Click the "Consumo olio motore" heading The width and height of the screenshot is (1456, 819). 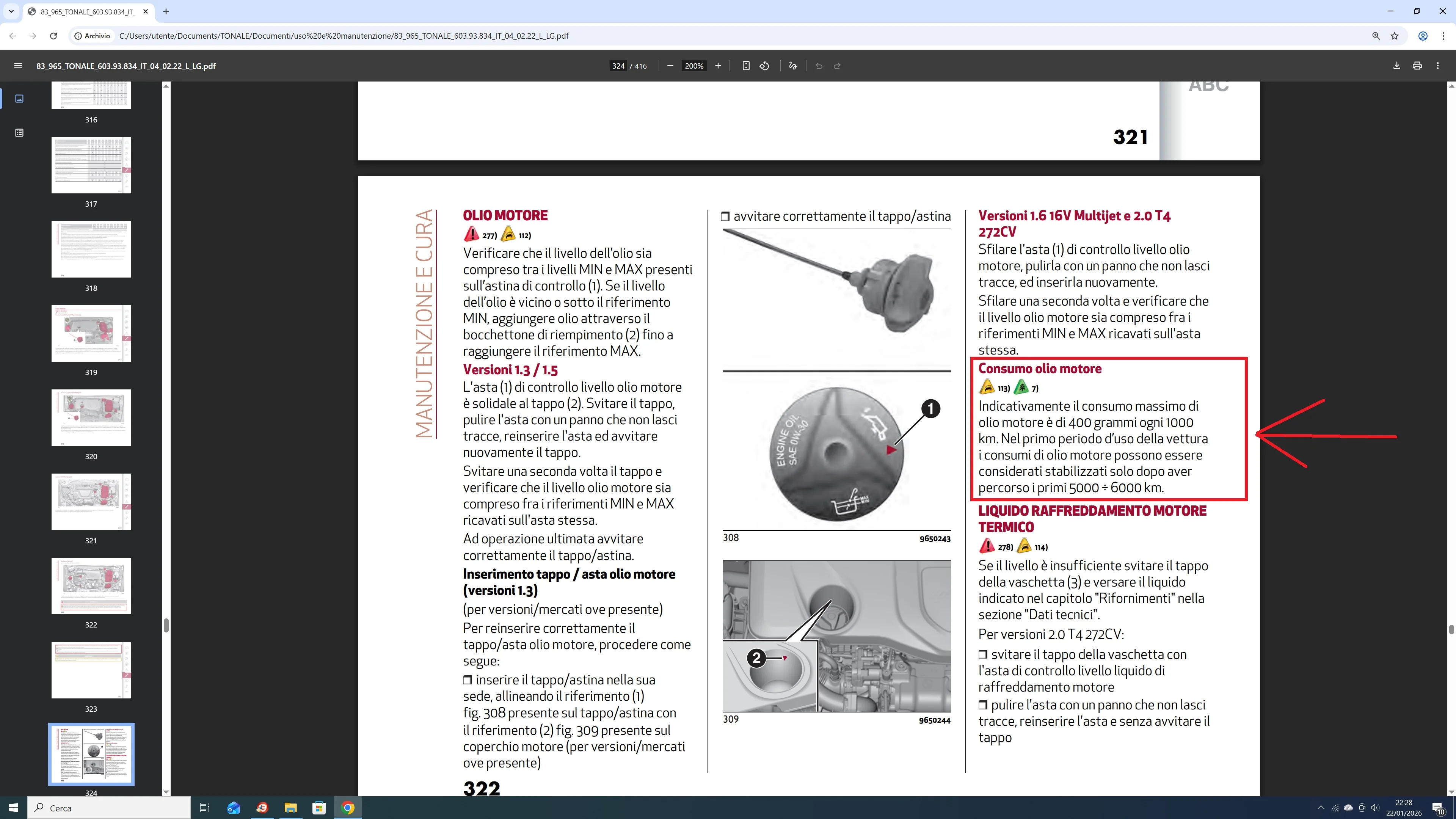pyautogui.click(x=1040, y=369)
